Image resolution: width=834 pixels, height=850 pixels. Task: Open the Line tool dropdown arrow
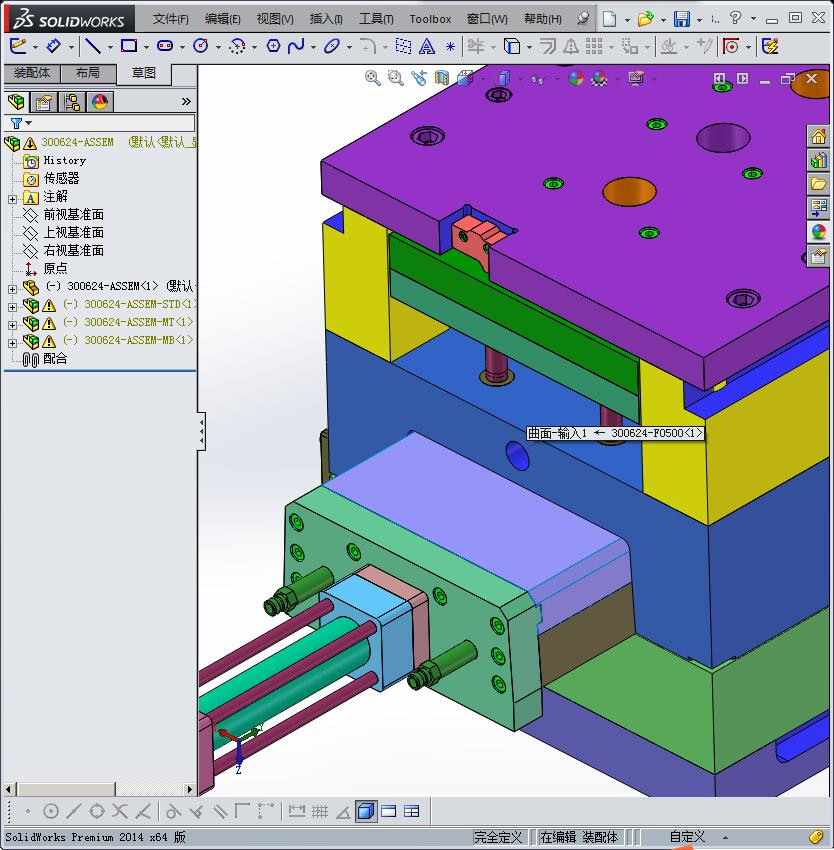[110, 48]
